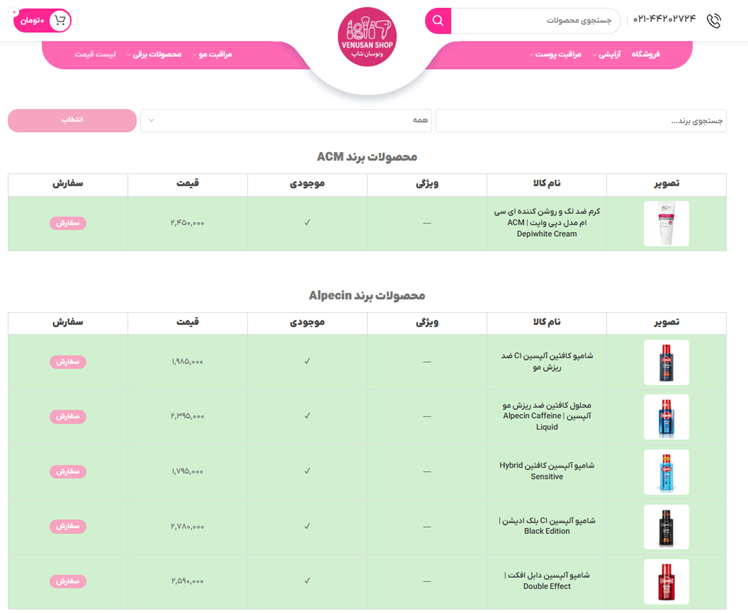The image size is (748, 613).
Task: Click the Alpecin Black Edition product name link
Action: 547,526
